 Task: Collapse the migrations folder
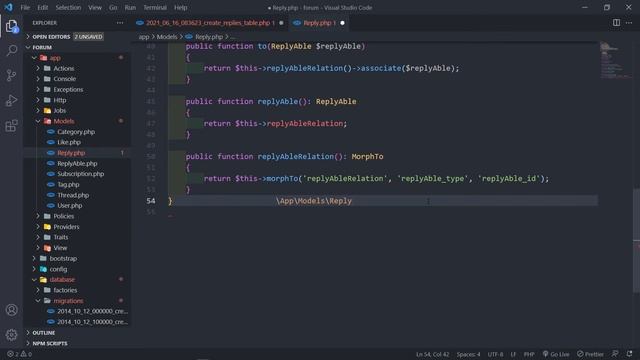point(78,301)
